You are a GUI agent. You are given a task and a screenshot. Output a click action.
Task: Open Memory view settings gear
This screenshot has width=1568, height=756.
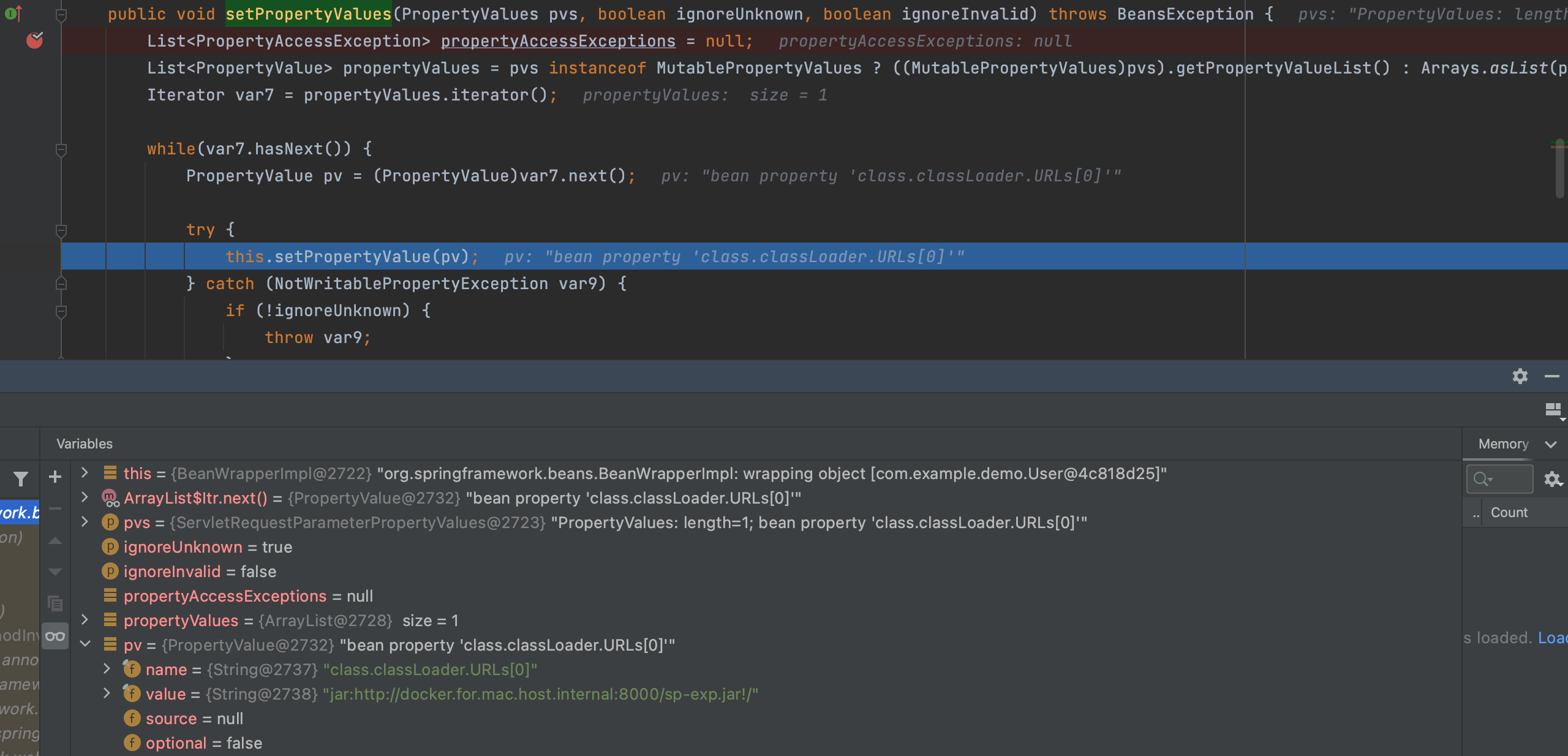1553,479
